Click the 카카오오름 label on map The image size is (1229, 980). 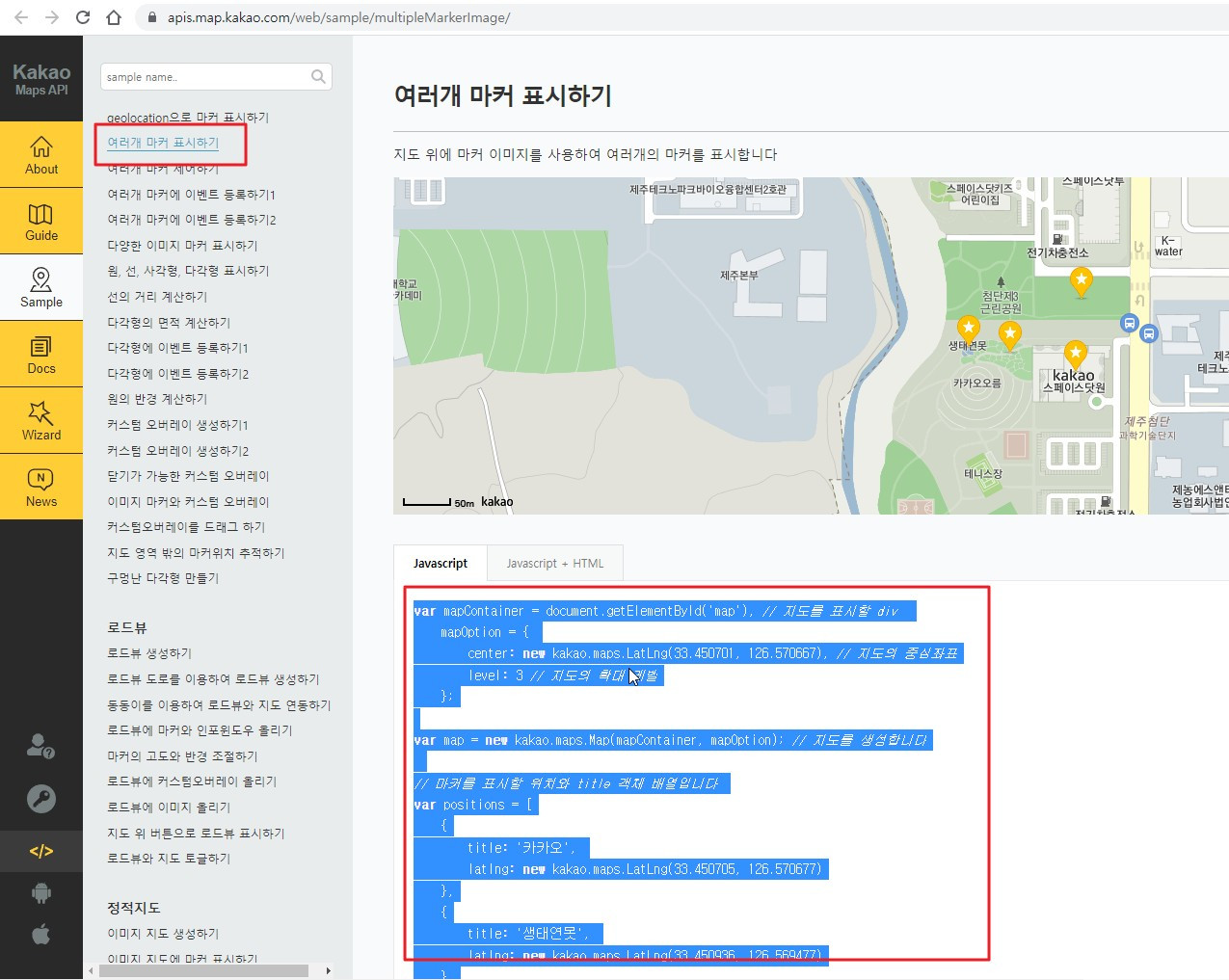coord(976,383)
